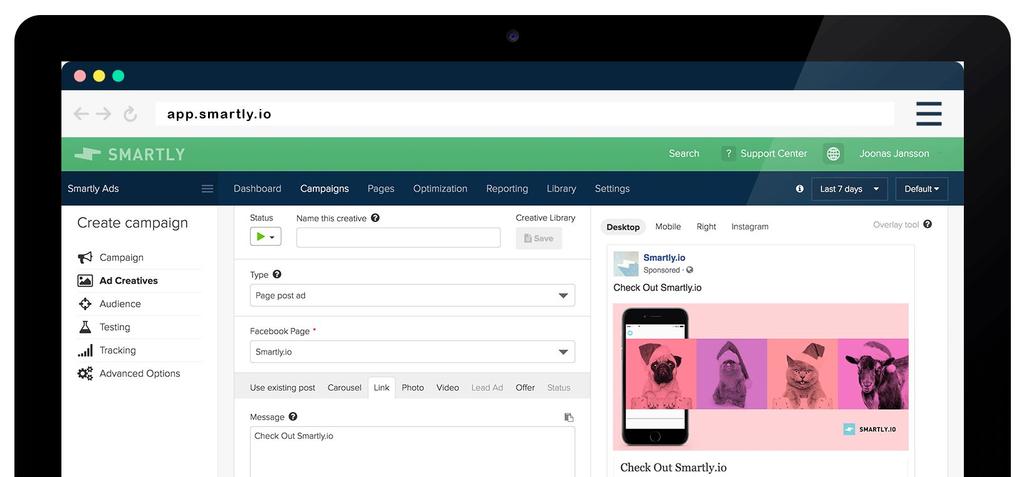Click the Audience crosshair icon
The width and height of the screenshot is (1024, 477).
pyautogui.click(x=85, y=304)
